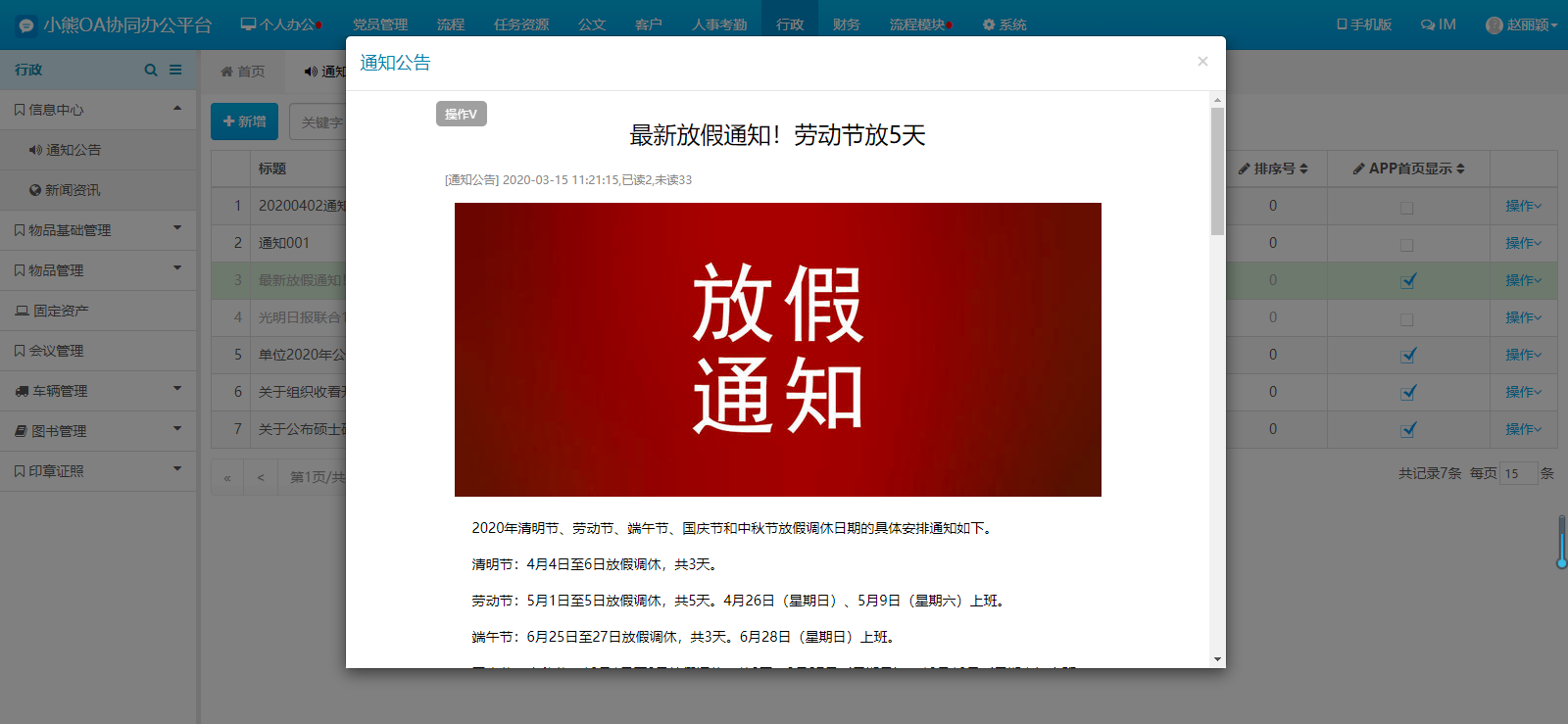
Task: Collapse the 信息中心 sidebar section
Action: point(98,110)
